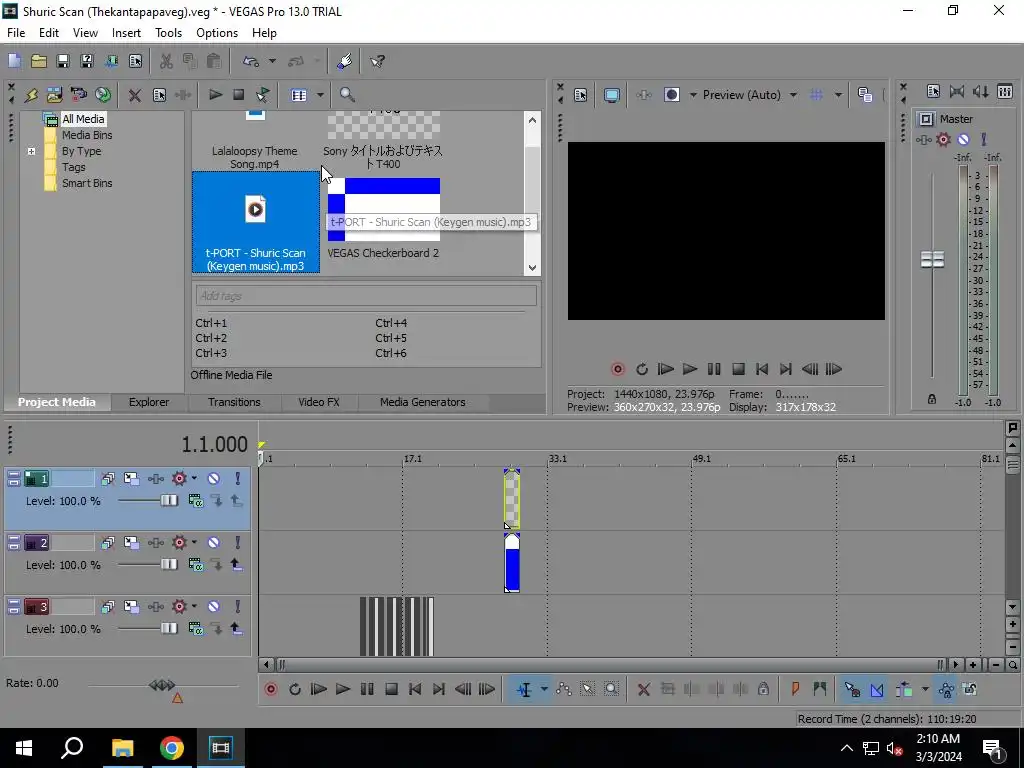Switch to the Transitions tab
Image resolution: width=1024 pixels, height=768 pixels.
[x=234, y=402]
